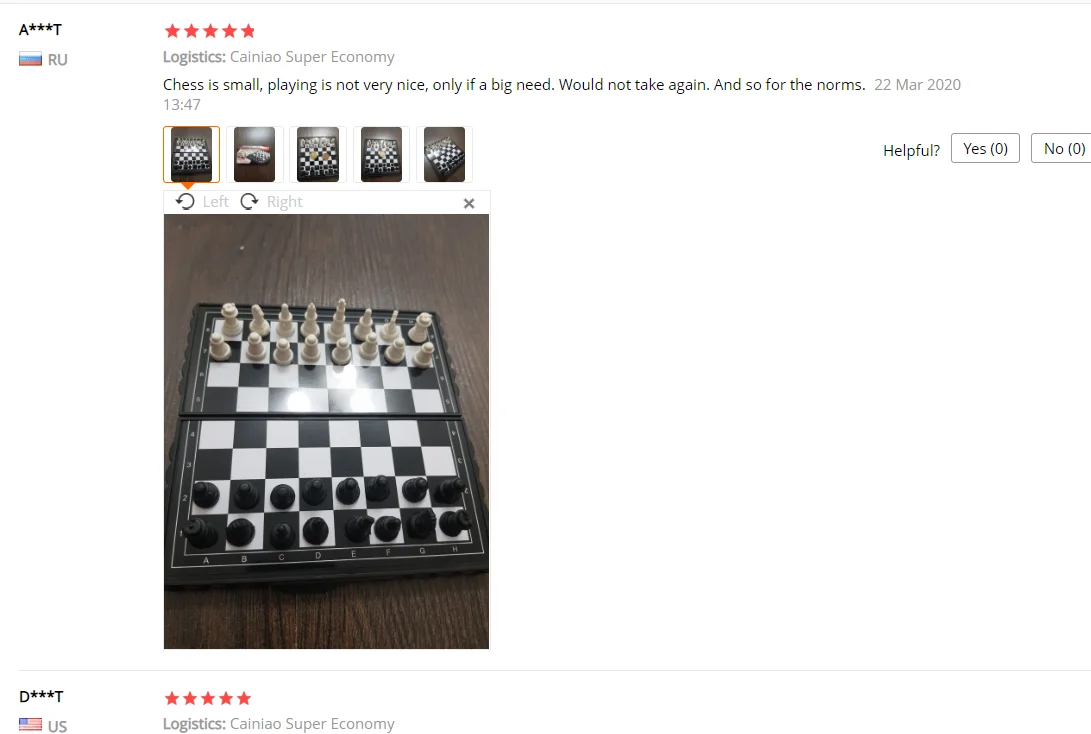Click reviewer name A***T
Viewport: 1091px width, 734px height.
click(40, 29)
